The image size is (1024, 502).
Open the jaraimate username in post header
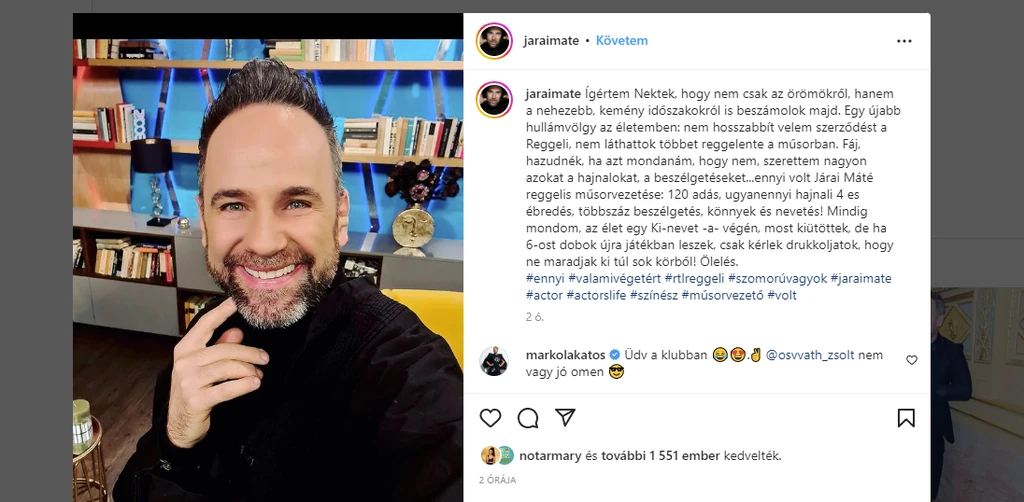click(x=551, y=40)
